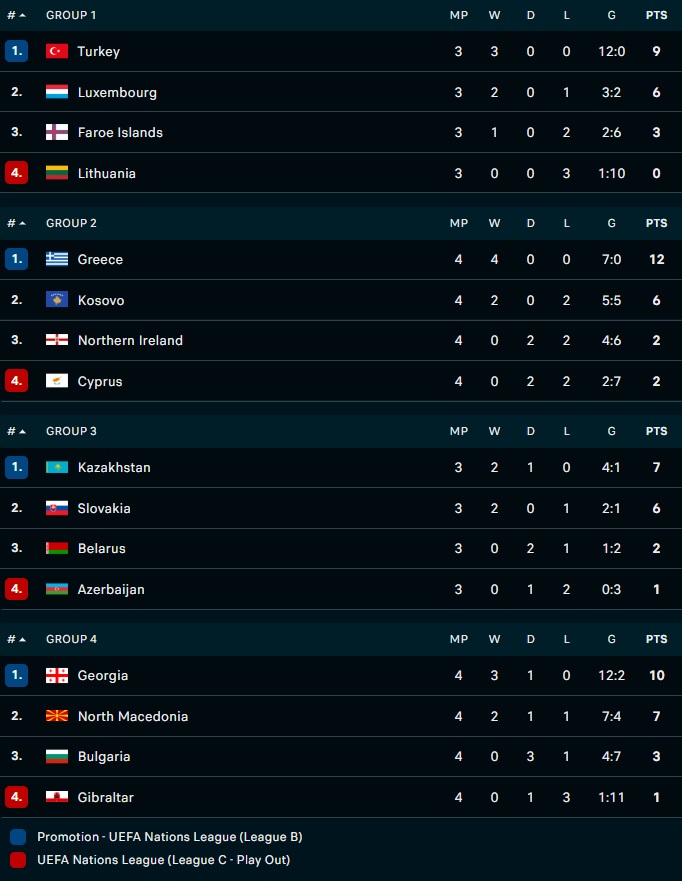The image size is (682, 881).
Task: Click the North Macedonia flag icon
Action: 57,716
